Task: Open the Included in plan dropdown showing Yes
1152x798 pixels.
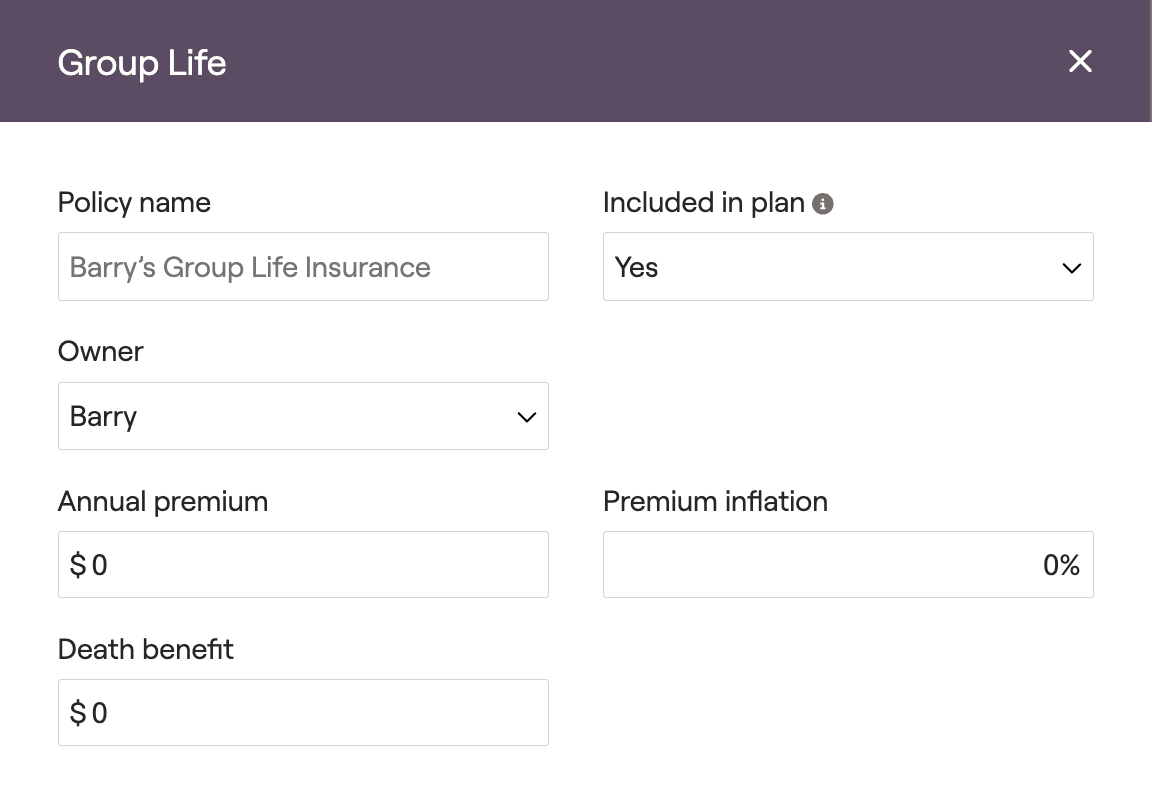Action: 848,267
